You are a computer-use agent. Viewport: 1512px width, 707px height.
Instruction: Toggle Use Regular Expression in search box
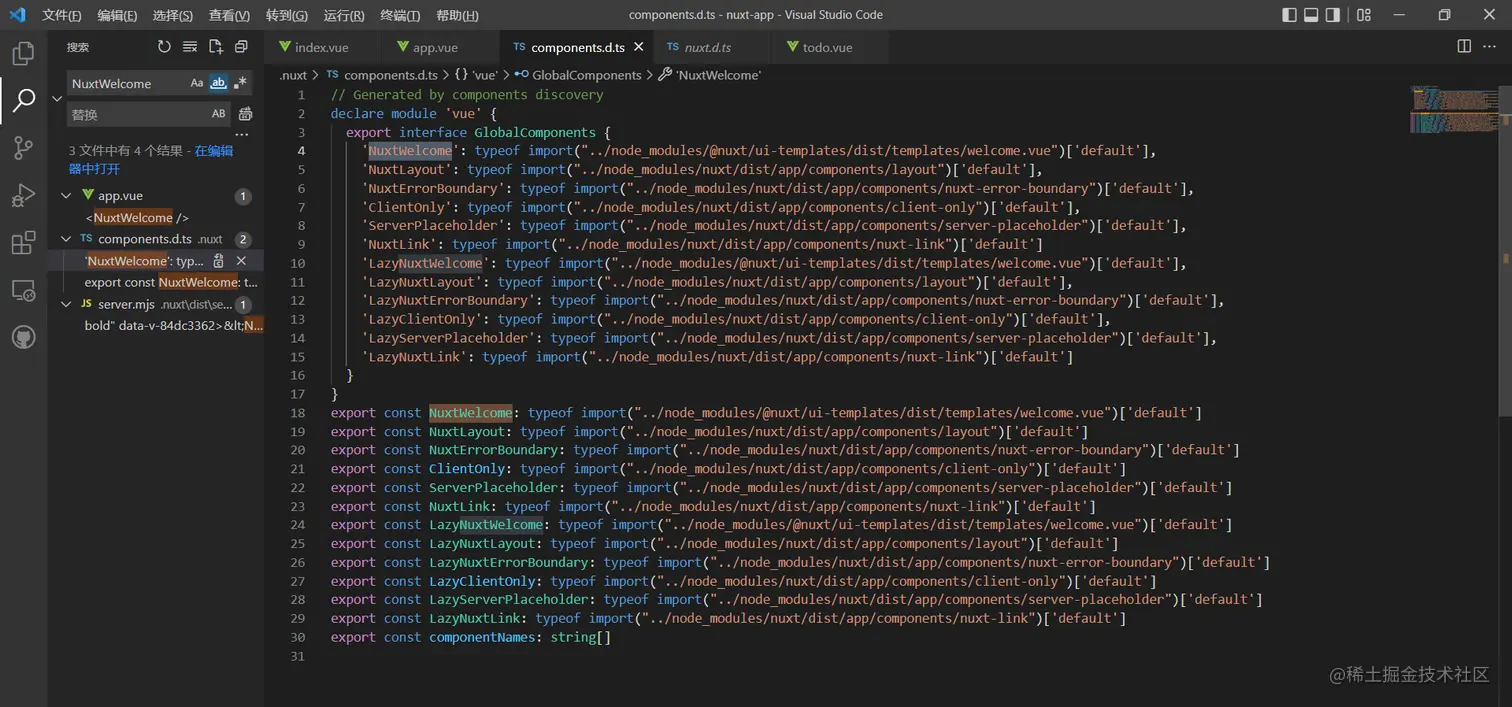click(x=240, y=83)
